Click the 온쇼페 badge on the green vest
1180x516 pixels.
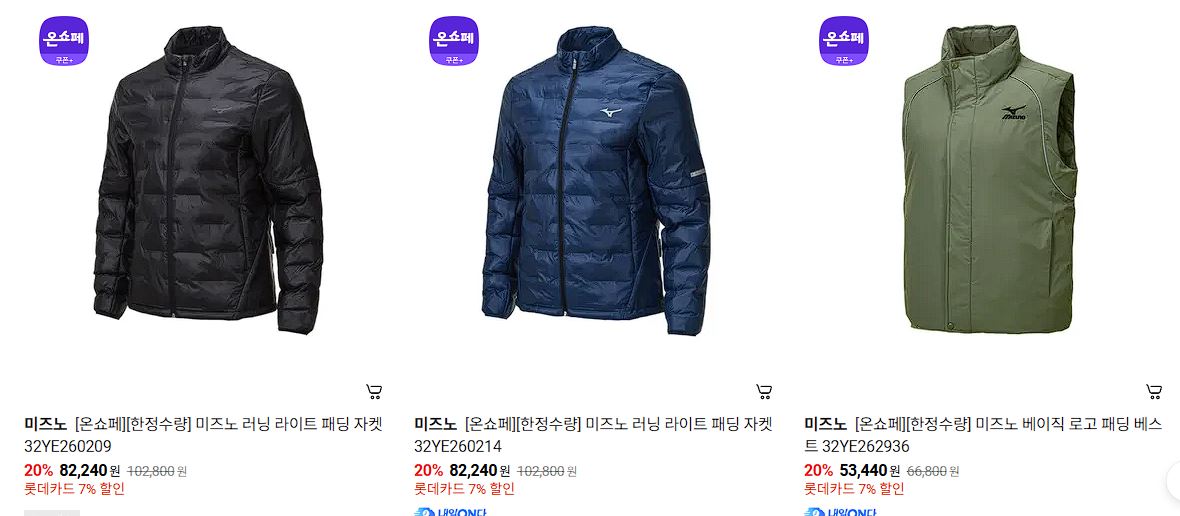click(x=844, y=41)
